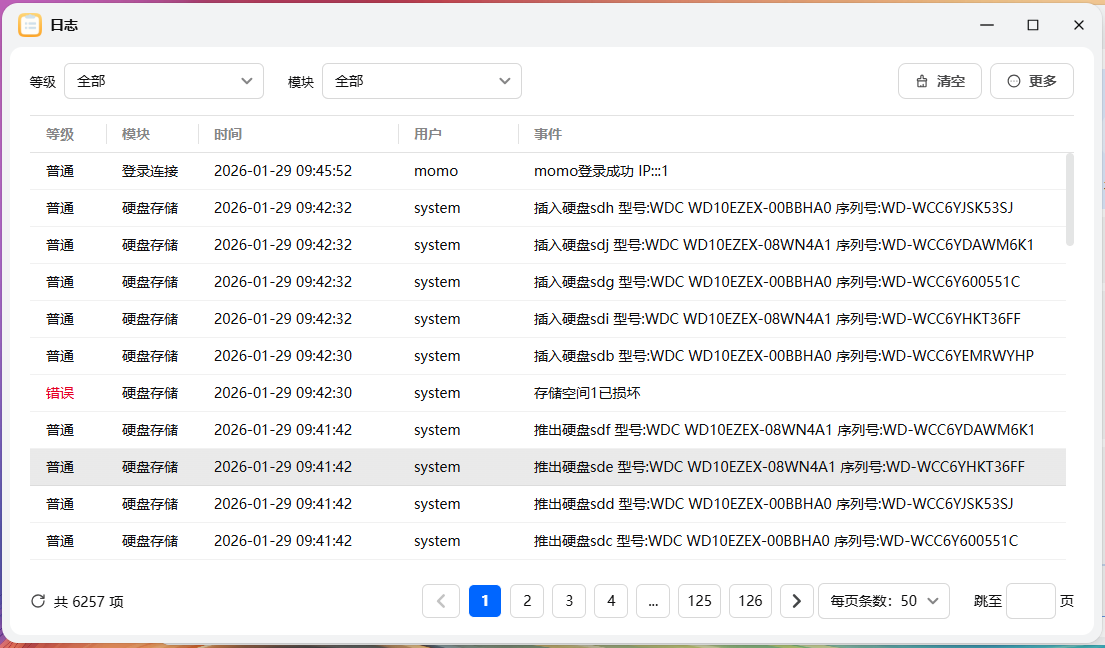Click the 跳至 page number input field
The height and width of the screenshot is (648, 1105).
pos(1030,601)
